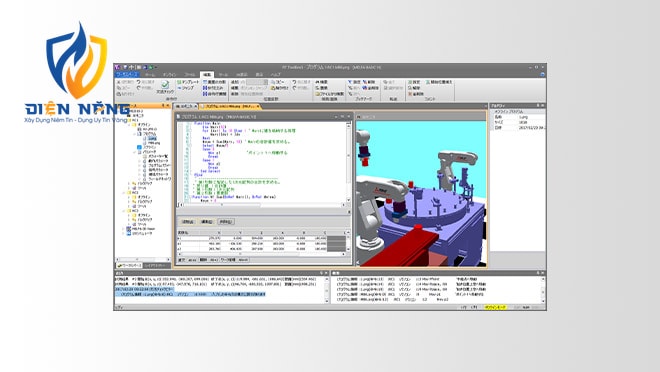Click the Add button above position table
This screenshot has height=372, width=660.
coord(188,221)
